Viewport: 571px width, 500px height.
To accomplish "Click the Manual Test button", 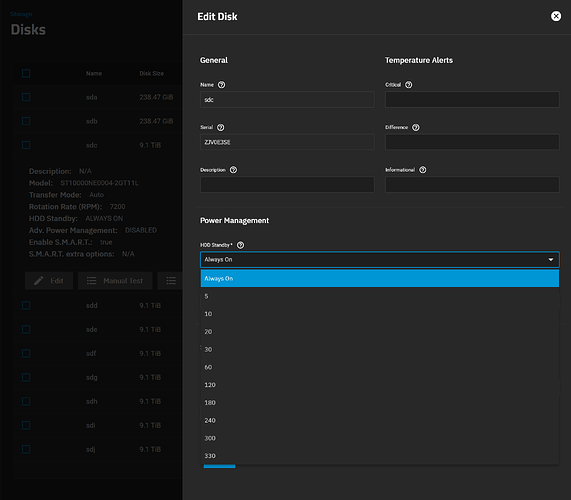I will pyautogui.click(x=115, y=281).
